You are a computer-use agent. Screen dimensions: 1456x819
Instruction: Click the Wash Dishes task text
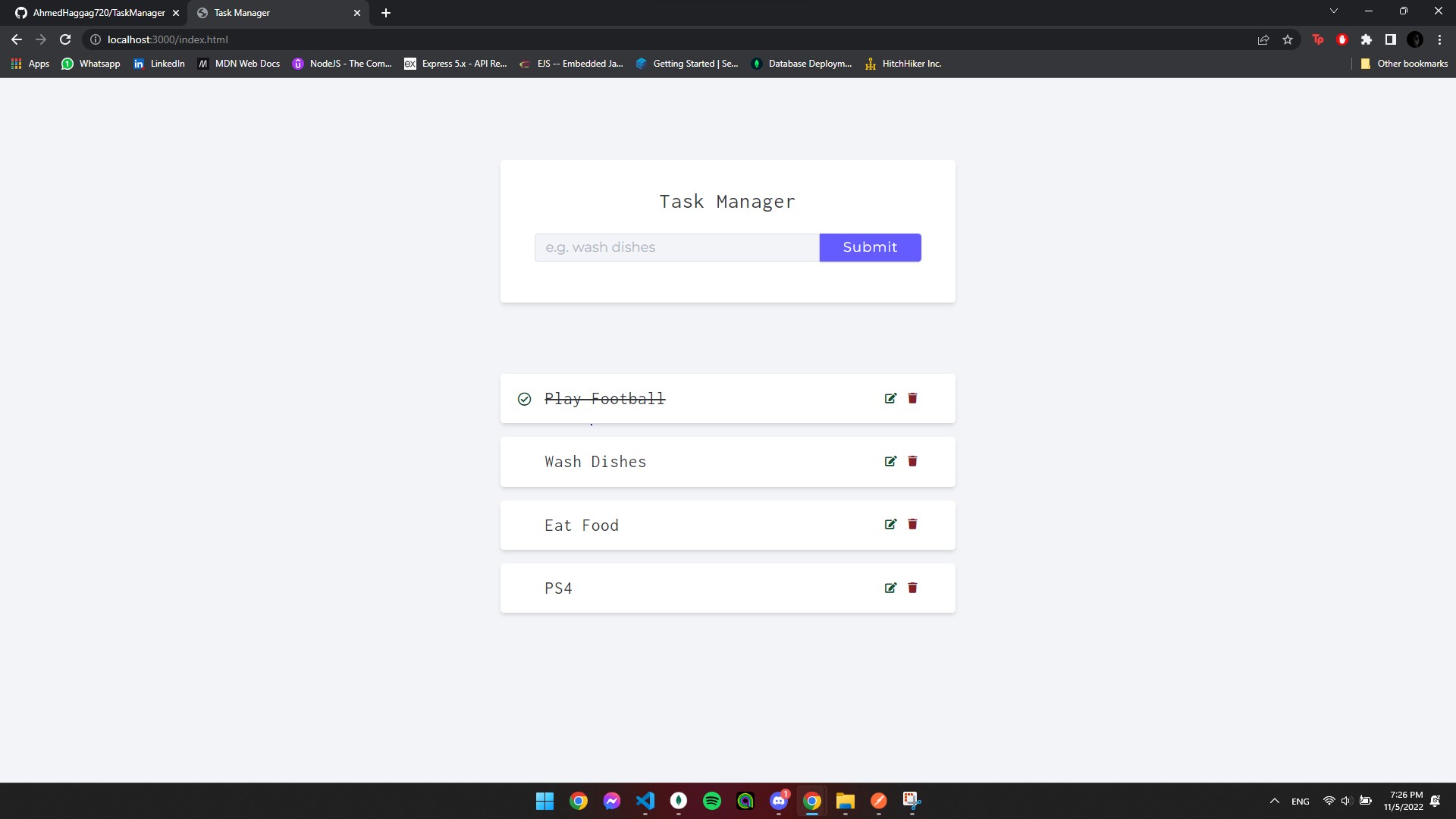(x=595, y=462)
